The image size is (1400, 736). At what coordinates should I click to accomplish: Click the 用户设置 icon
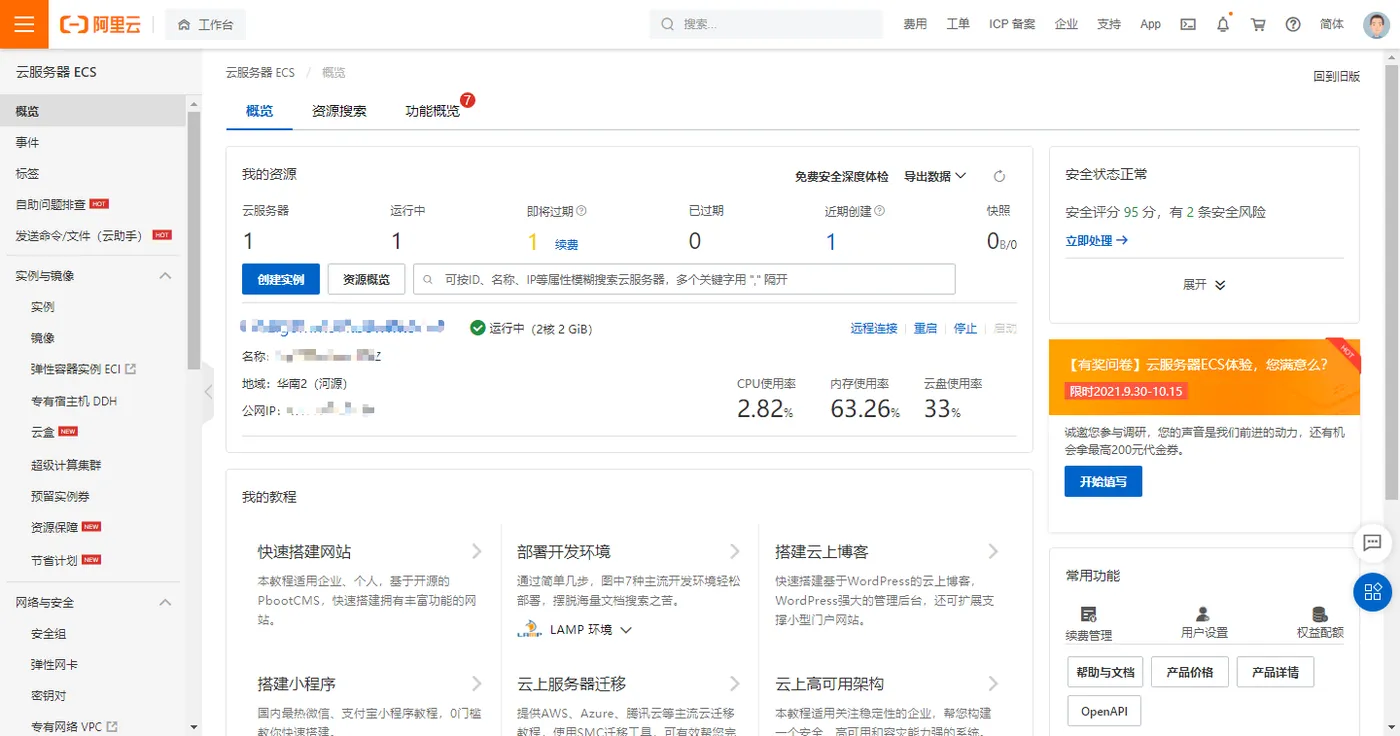coord(1203,614)
